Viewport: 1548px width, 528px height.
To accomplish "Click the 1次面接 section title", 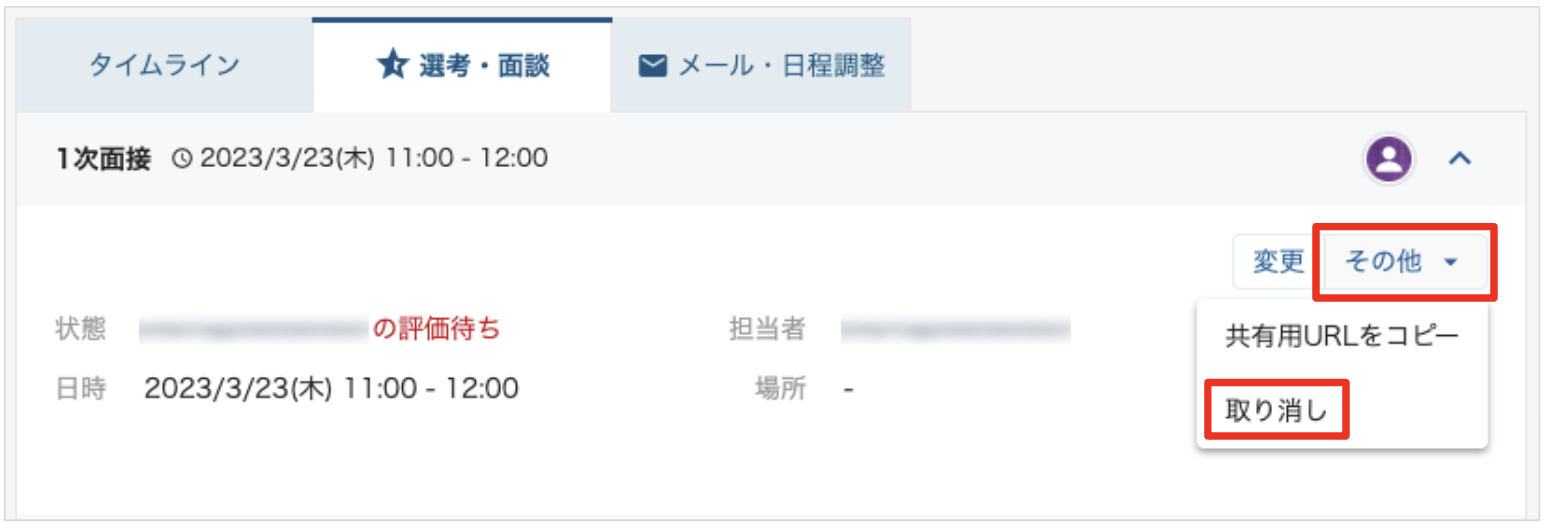I will [104, 158].
